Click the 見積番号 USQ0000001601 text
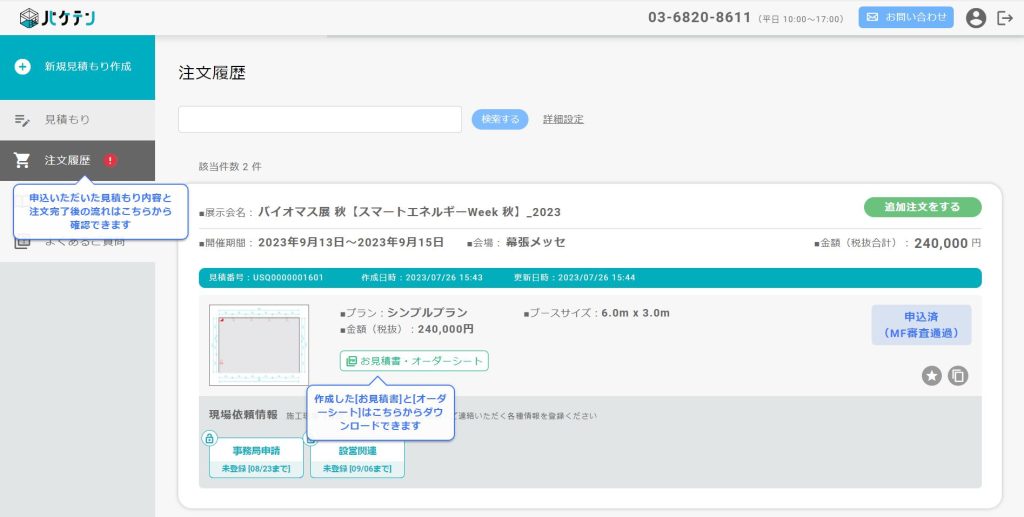 click(x=266, y=277)
